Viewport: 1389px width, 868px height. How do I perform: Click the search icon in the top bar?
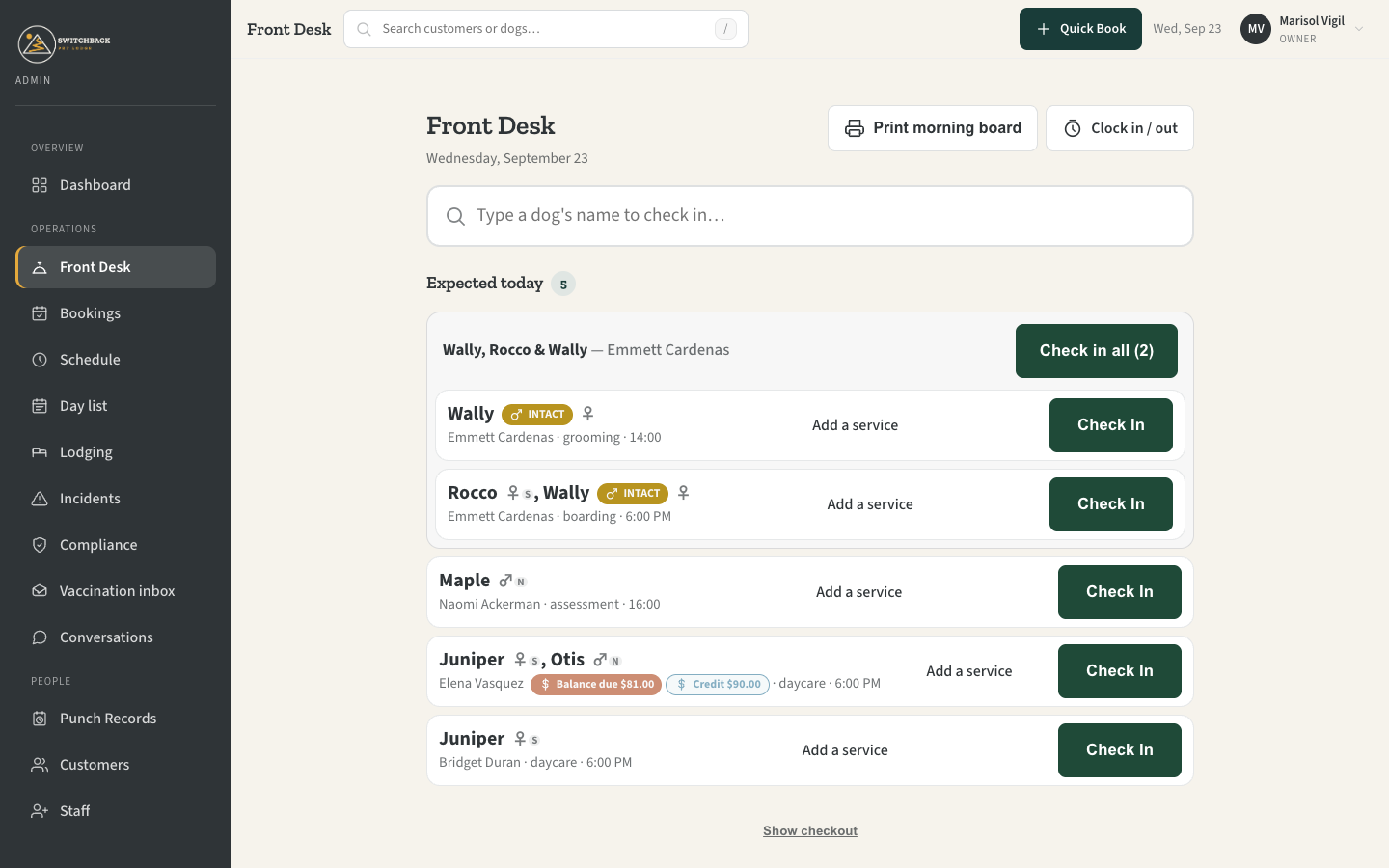point(364,29)
